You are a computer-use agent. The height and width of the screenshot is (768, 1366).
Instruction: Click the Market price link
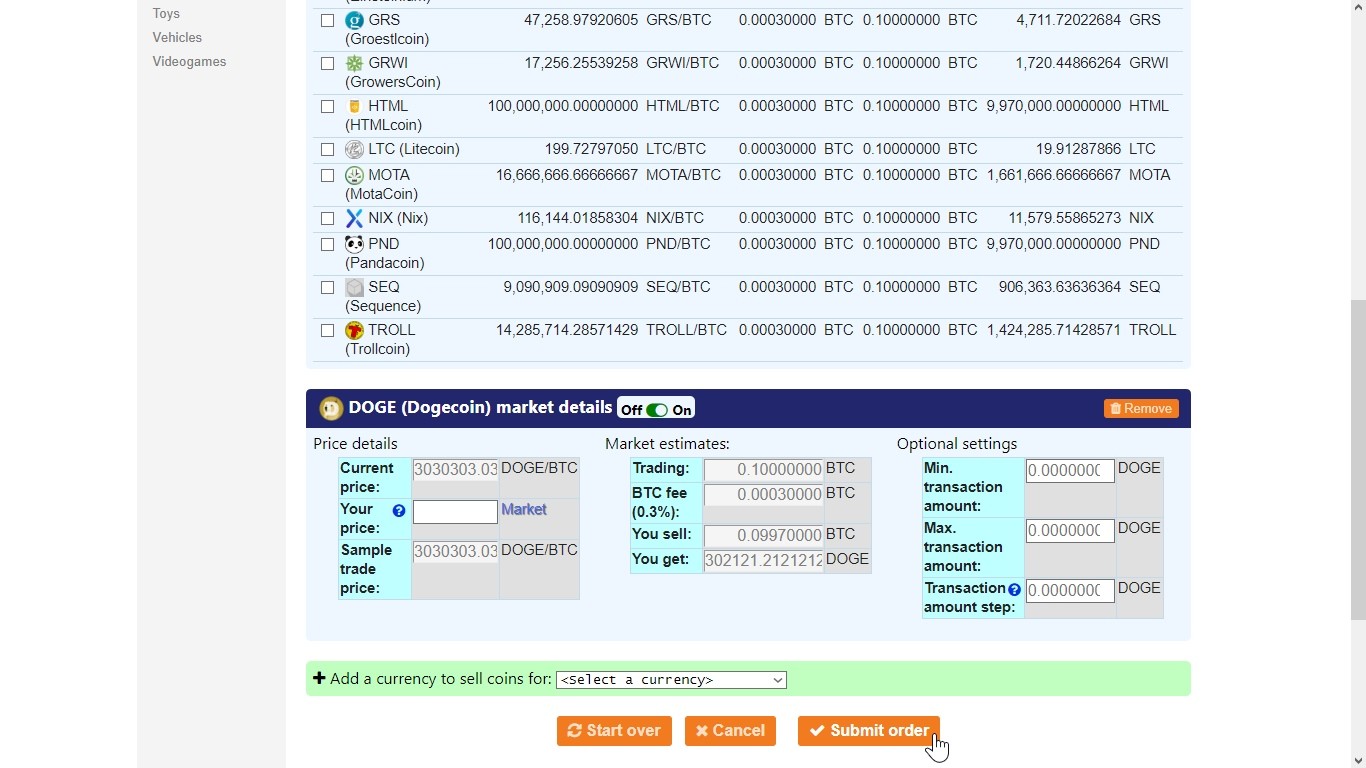pos(523,510)
